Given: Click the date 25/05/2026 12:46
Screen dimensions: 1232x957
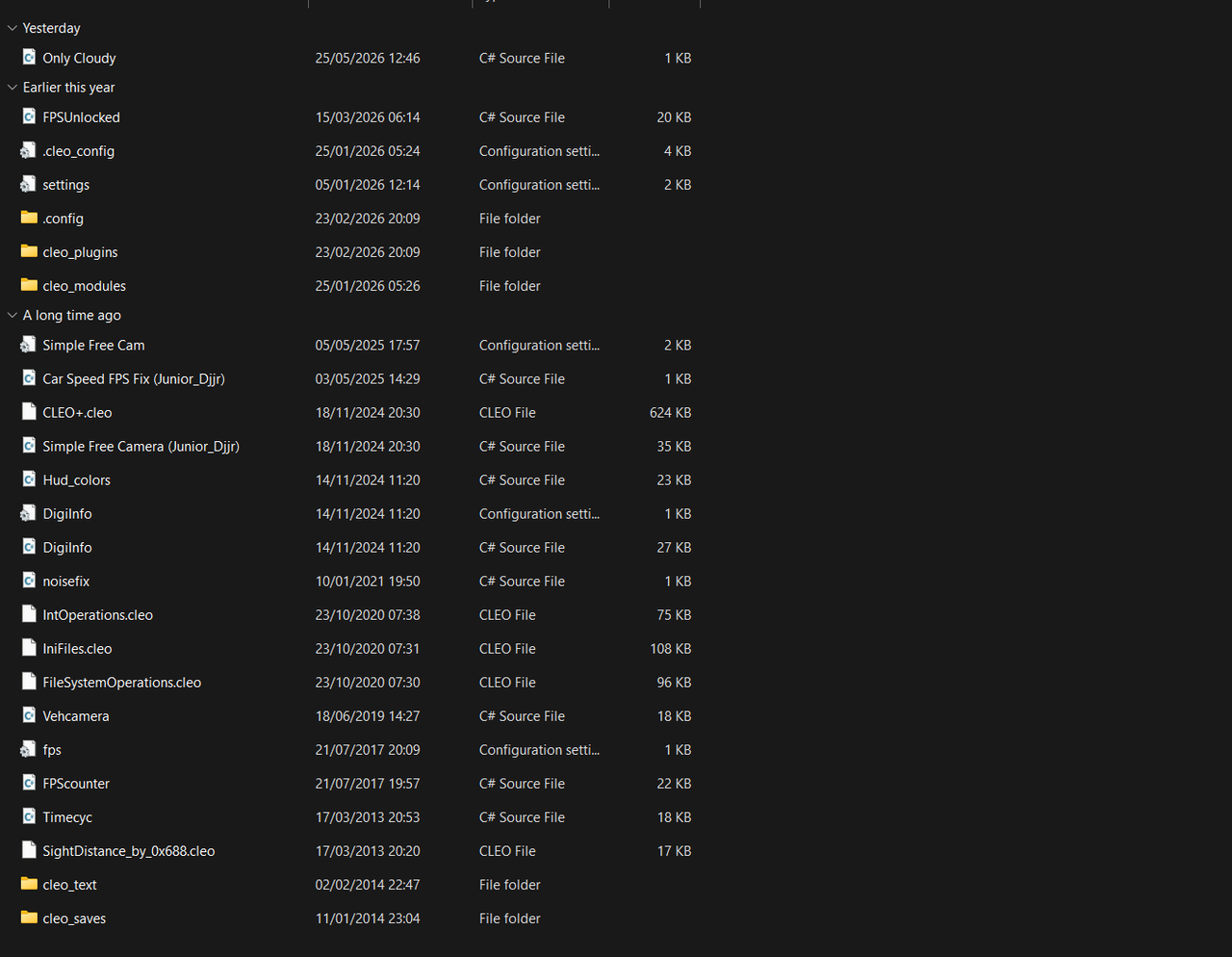Looking at the screenshot, I should 368,59.
